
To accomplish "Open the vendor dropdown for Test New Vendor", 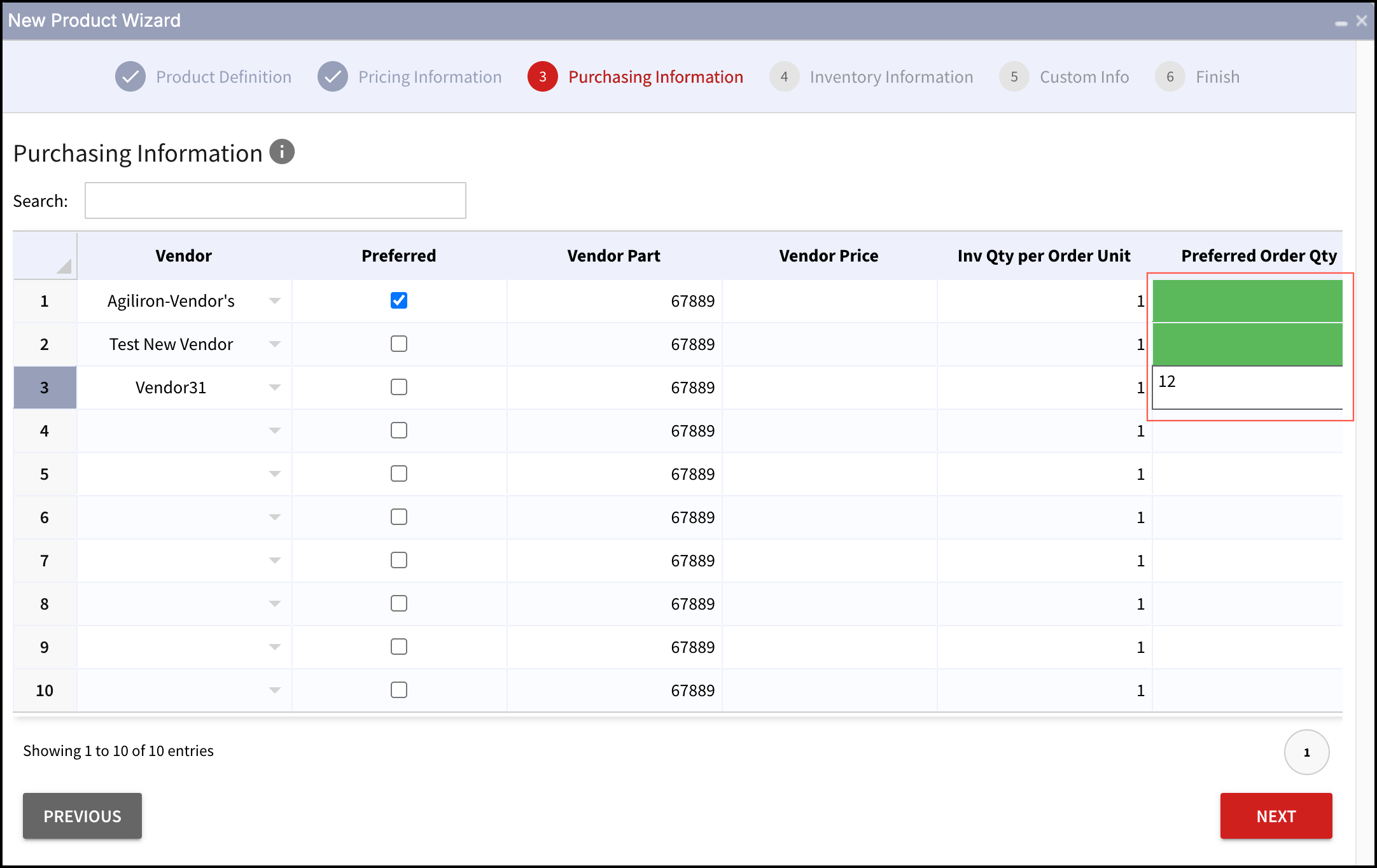I will pos(275,344).
